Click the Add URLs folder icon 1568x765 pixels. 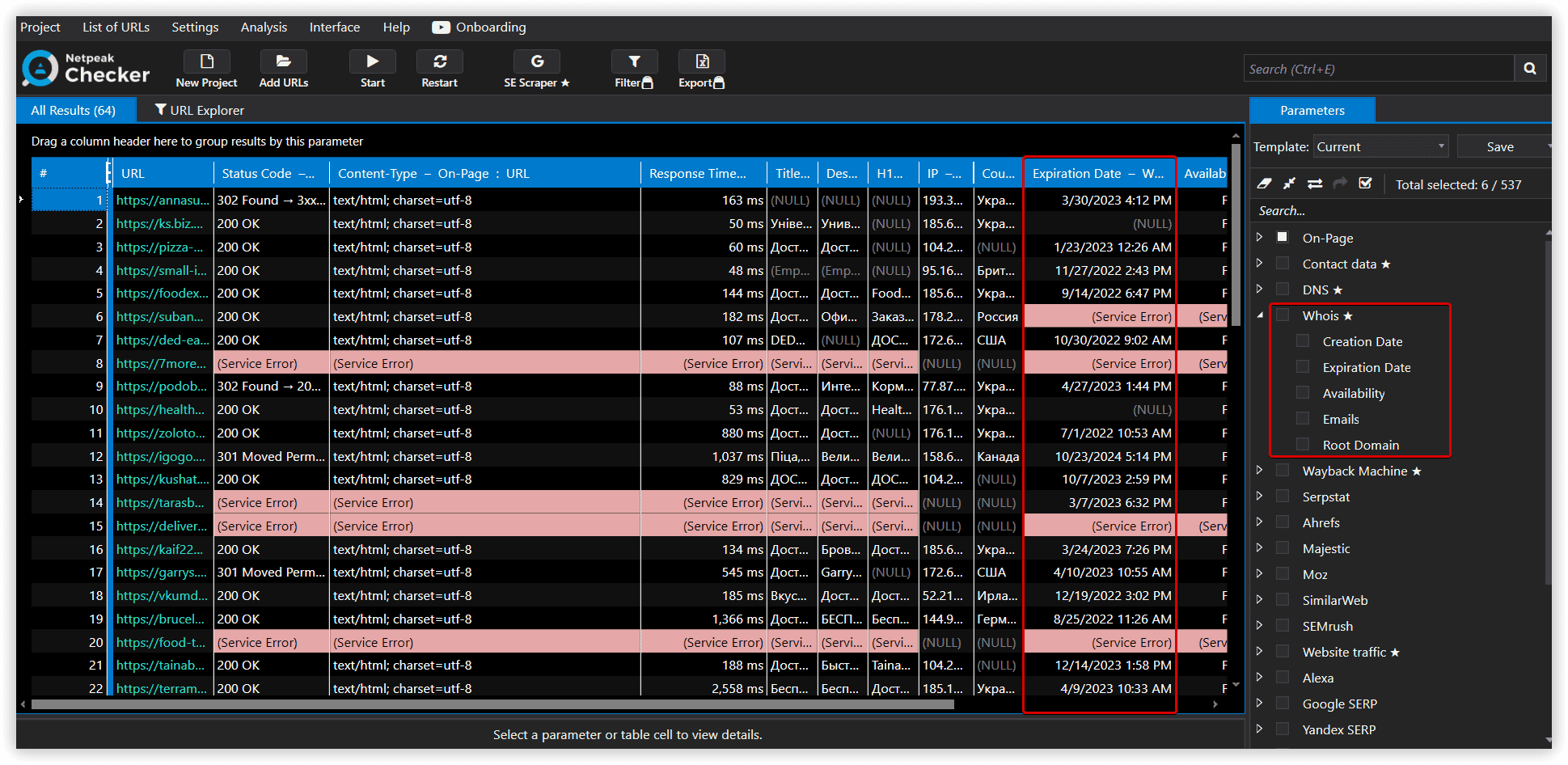point(283,61)
